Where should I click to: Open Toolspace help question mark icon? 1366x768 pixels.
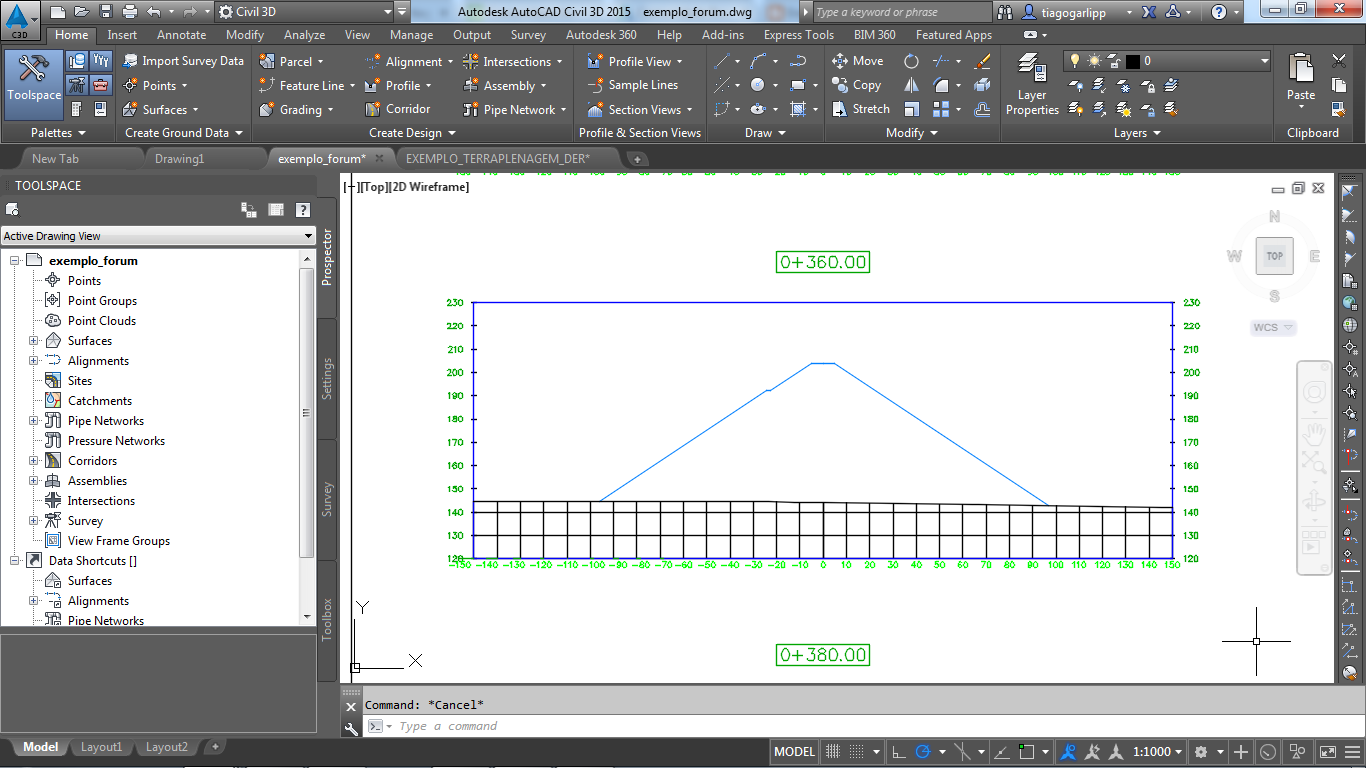coord(303,210)
